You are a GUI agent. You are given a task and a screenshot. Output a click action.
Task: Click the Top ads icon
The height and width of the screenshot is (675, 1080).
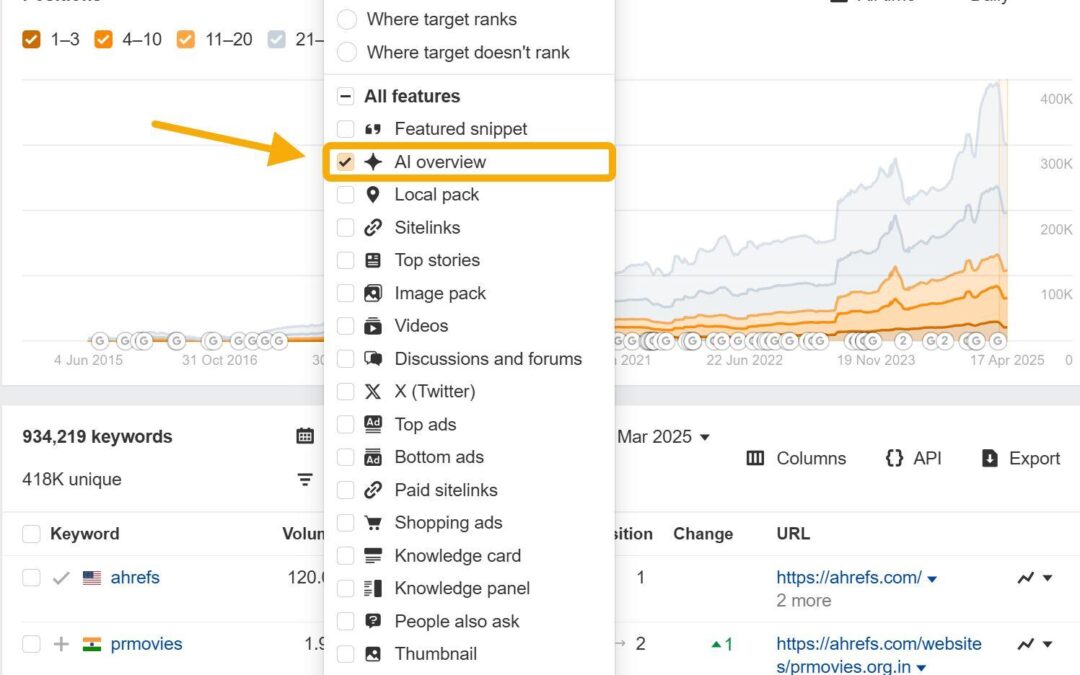(x=373, y=424)
